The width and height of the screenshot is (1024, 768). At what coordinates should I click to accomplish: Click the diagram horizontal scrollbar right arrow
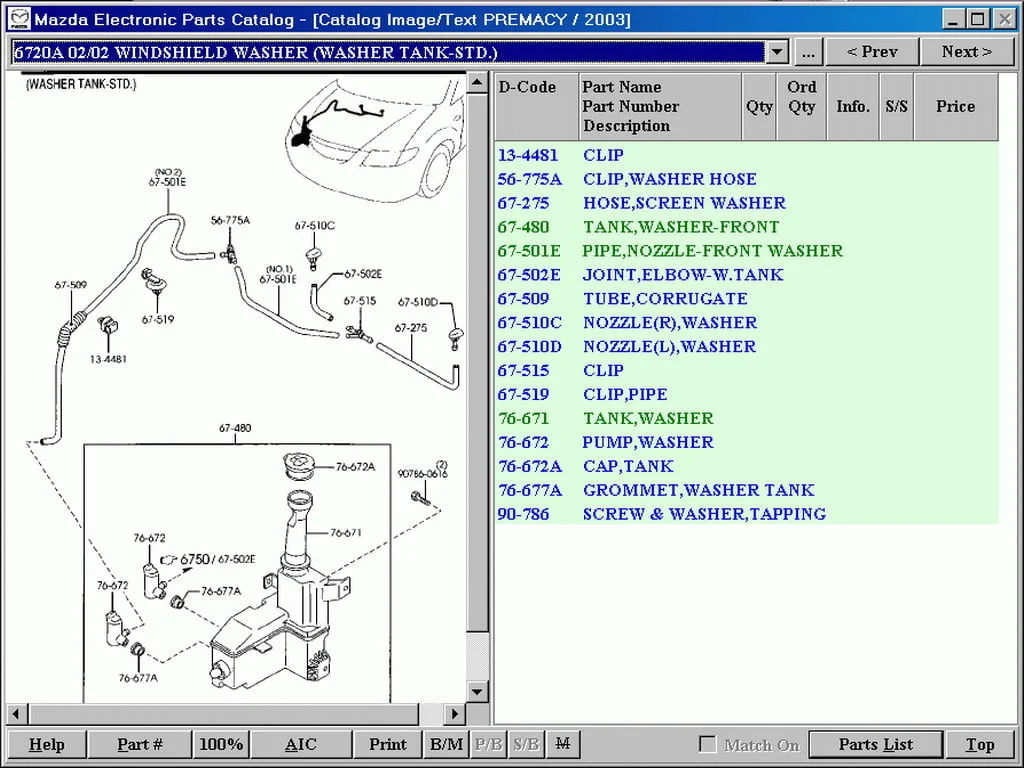click(x=455, y=714)
